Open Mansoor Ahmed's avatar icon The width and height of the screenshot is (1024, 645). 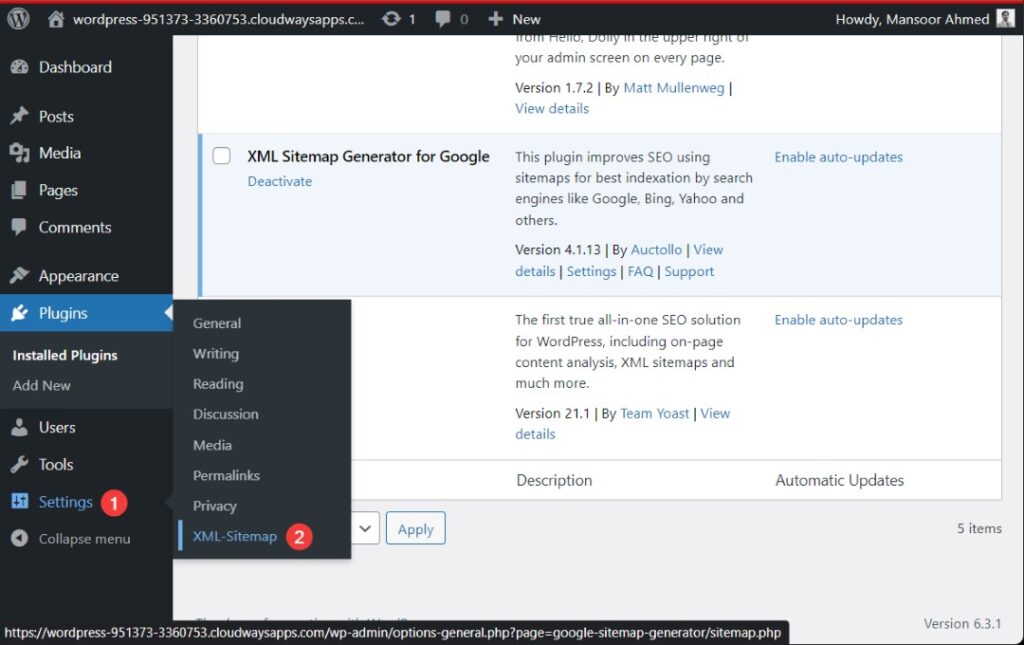point(1005,18)
